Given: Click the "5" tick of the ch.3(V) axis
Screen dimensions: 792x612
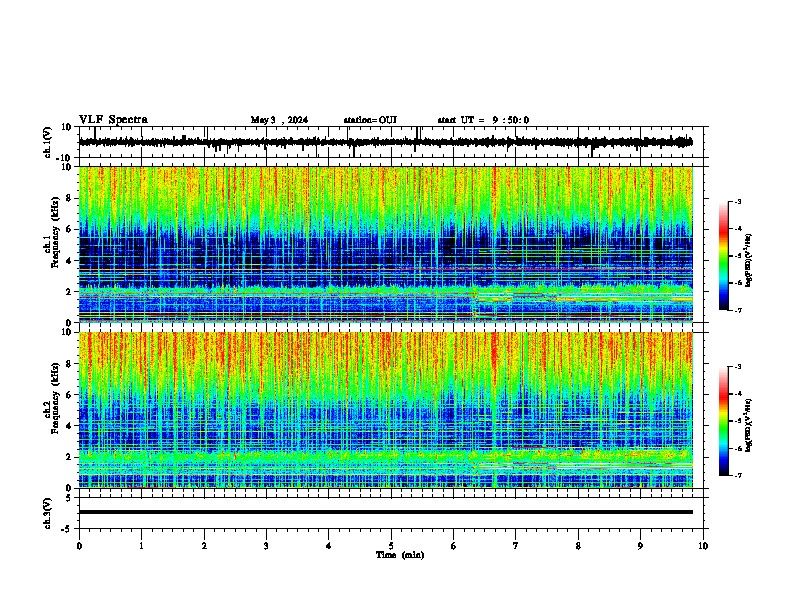Looking at the screenshot, I should 69,498.
